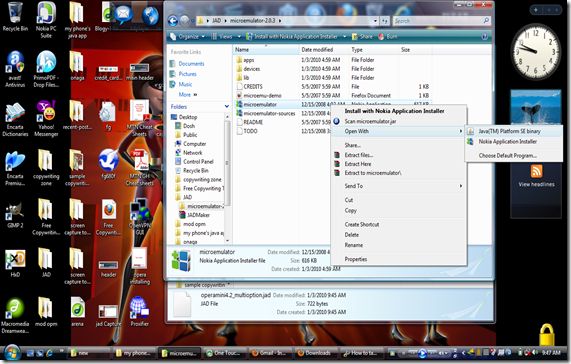Viewport: 571px width, 364px height.
Task: Choose Delete from context menu
Action: pos(352,235)
